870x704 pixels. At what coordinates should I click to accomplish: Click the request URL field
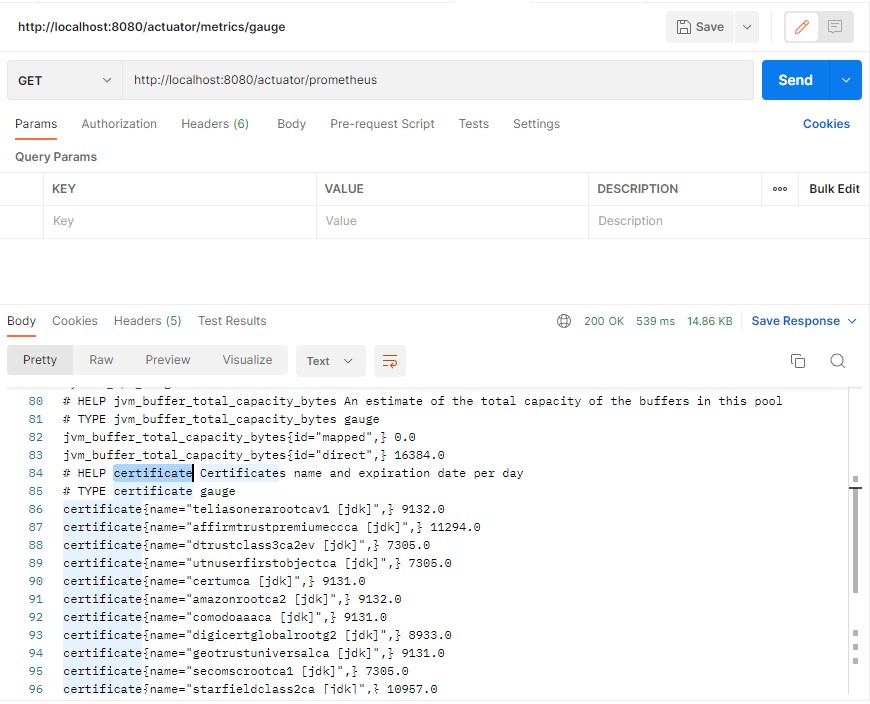[437, 80]
